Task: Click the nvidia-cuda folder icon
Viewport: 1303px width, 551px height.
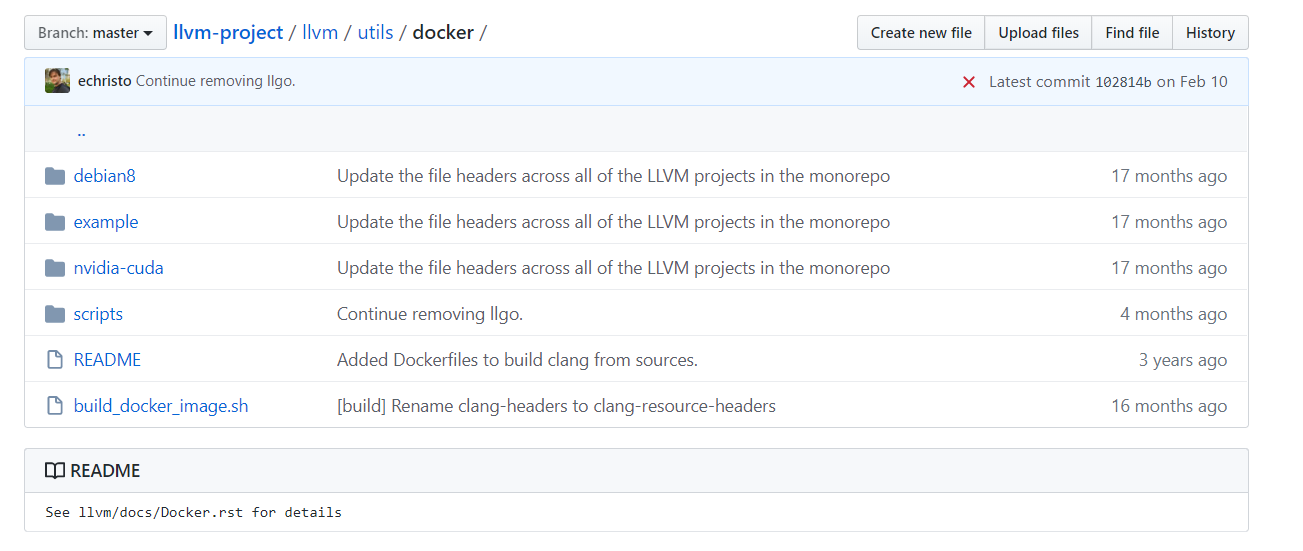Action: [55, 268]
